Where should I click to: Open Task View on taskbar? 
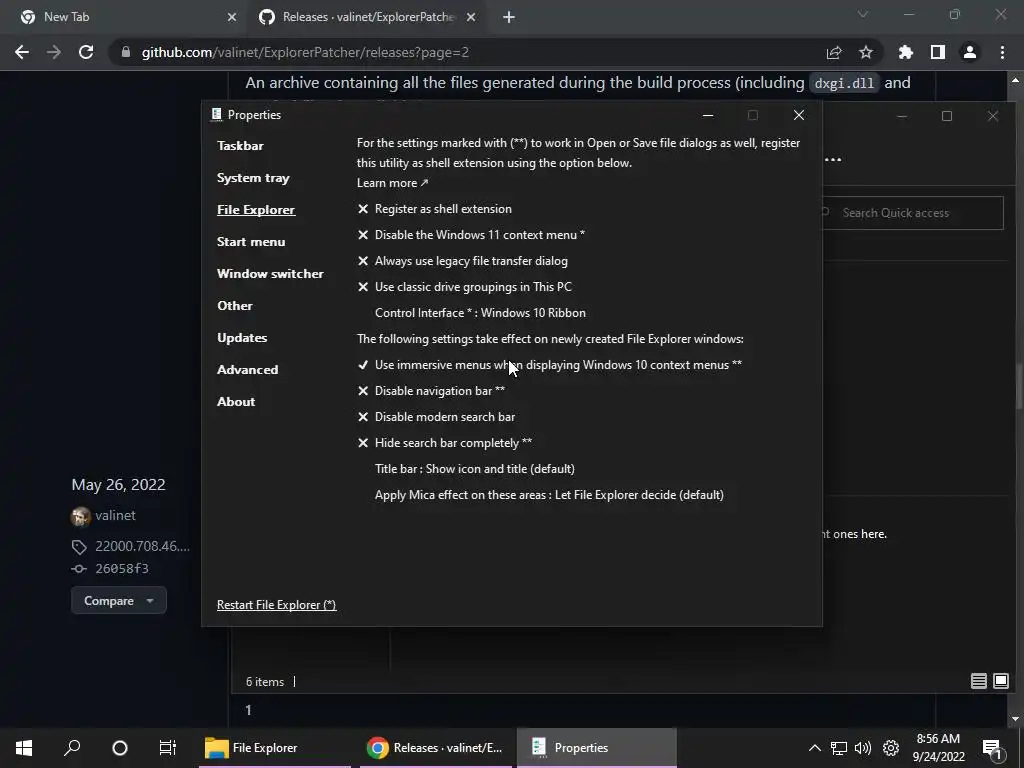(x=168, y=748)
